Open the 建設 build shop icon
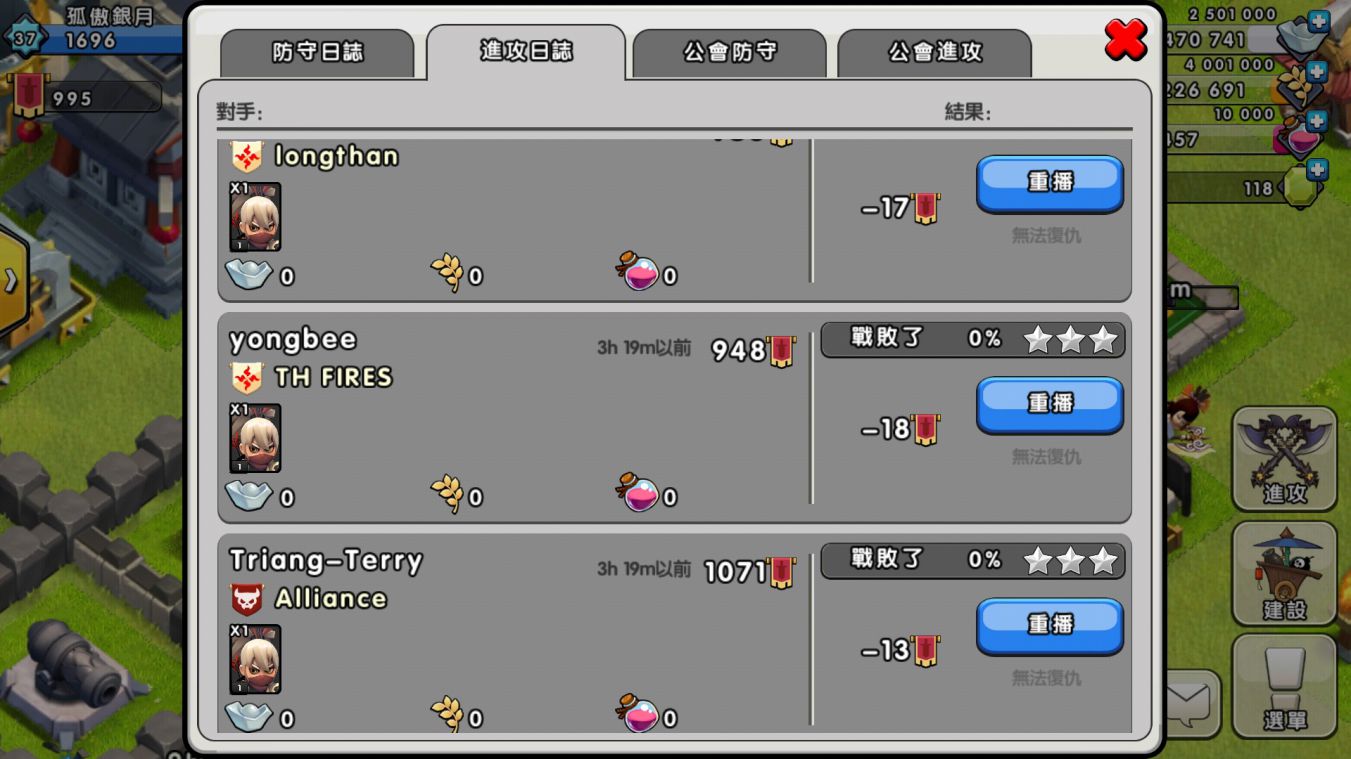The image size is (1351, 759). click(1285, 573)
